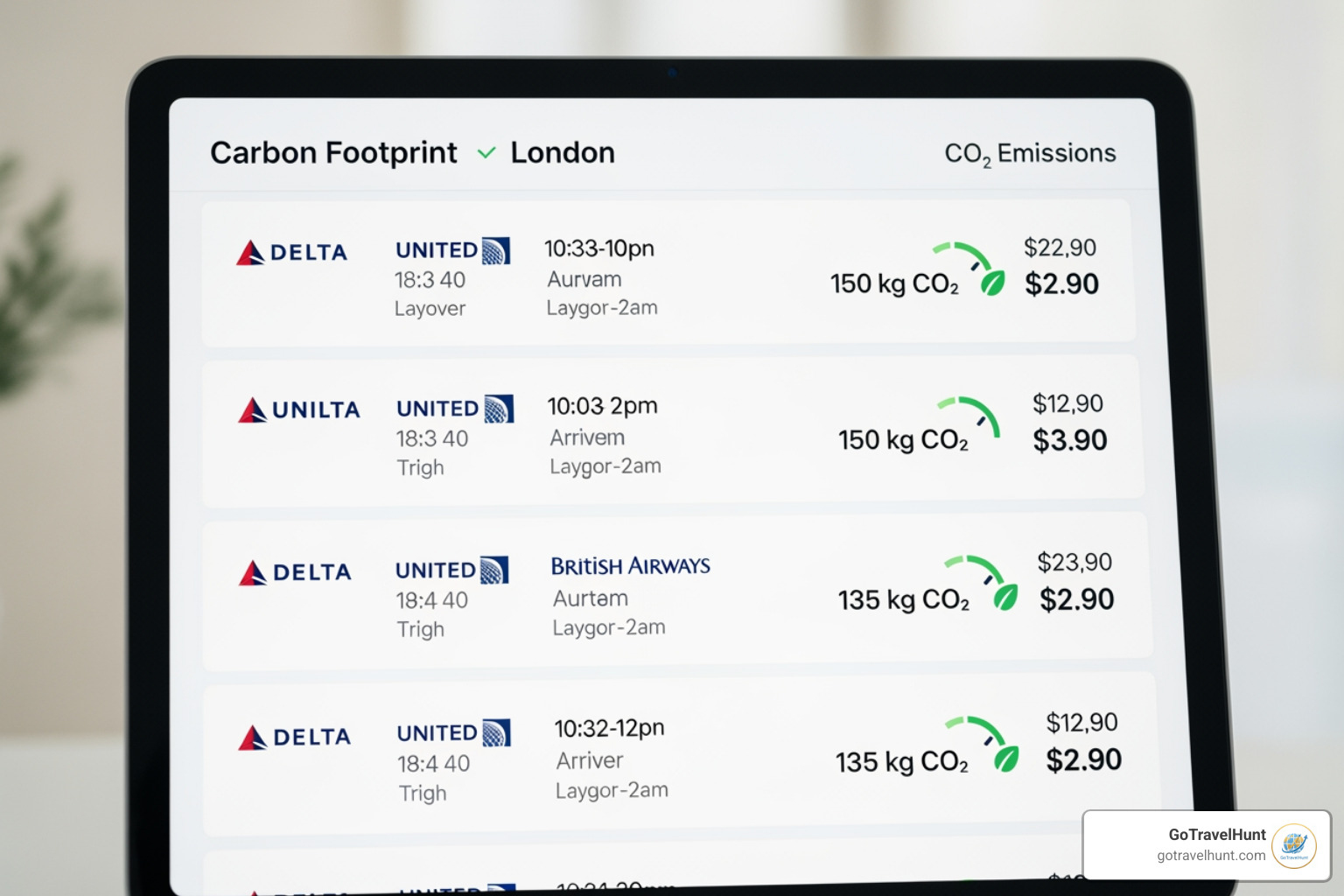The image size is (1344, 896).
Task: Enable the 135 kg CO2 filter in row three
Action: pyautogui.click(x=903, y=600)
